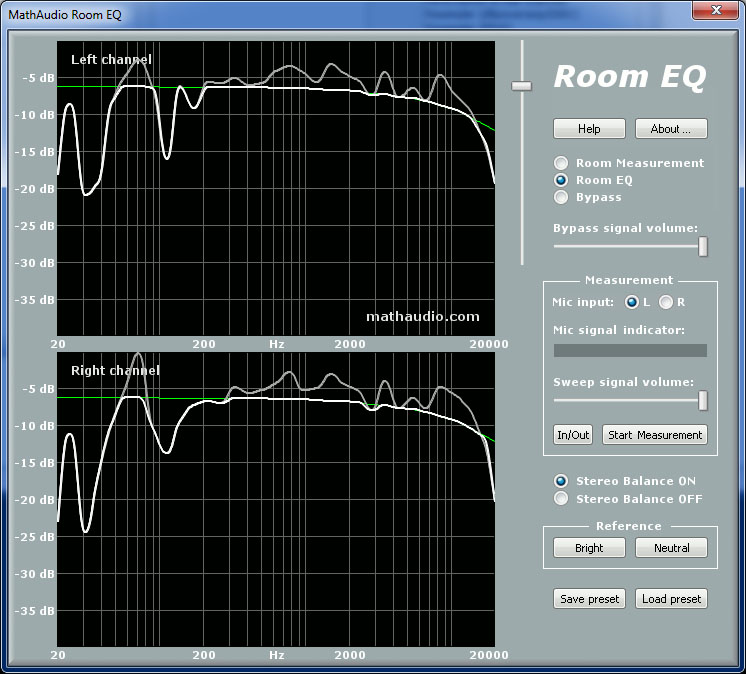The height and width of the screenshot is (674, 746).
Task: Click the About ... button
Action: click(x=671, y=129)
